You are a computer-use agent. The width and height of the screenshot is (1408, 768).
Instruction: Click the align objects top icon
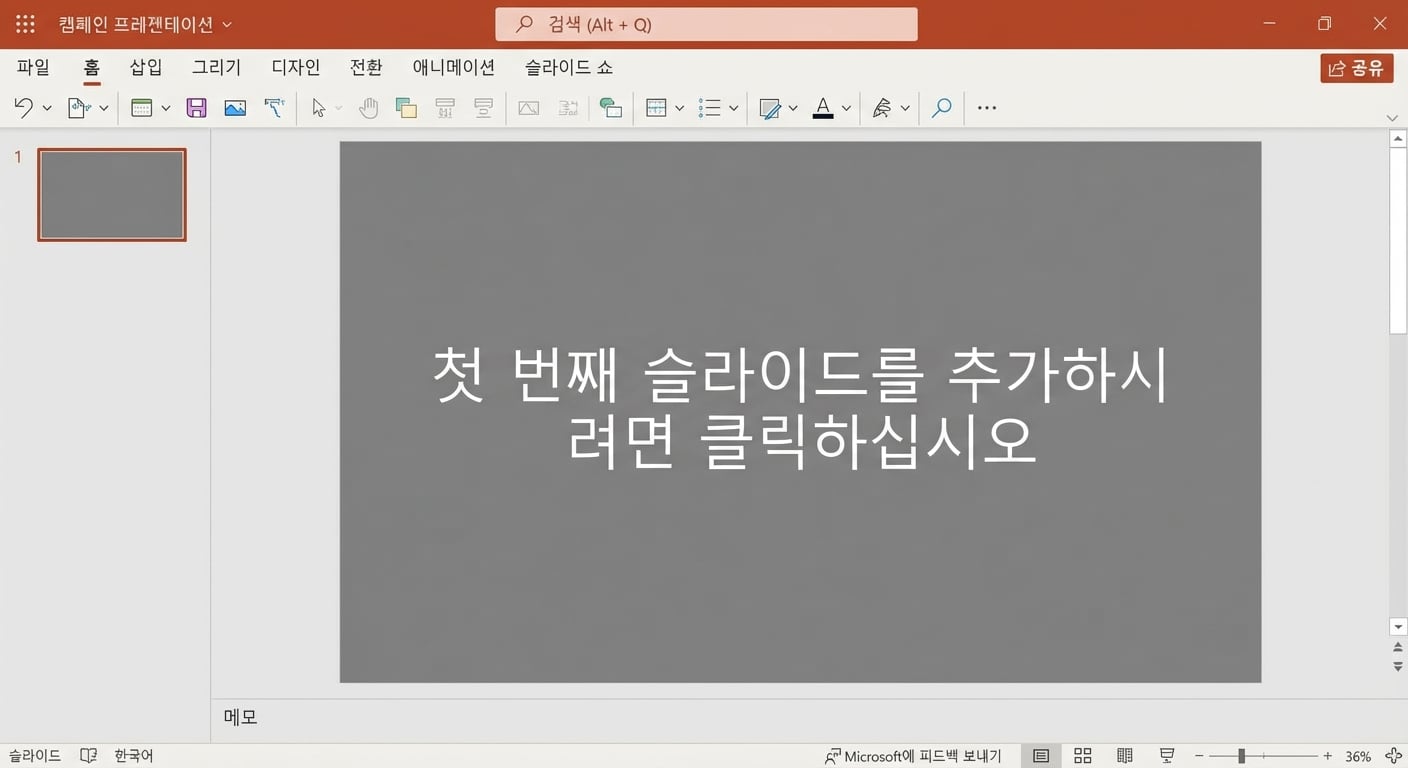point(445,108)
